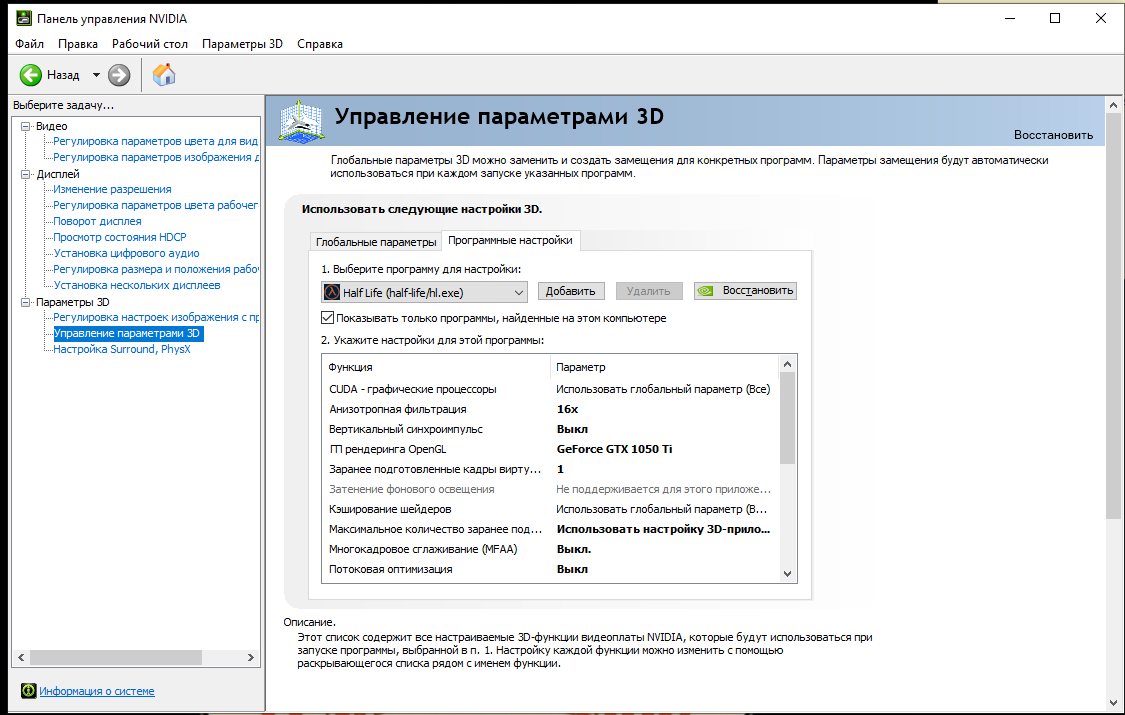Click settings list scroll up arrow
The width and height of the screenshot is (1125, 715).
click(787, 364)
